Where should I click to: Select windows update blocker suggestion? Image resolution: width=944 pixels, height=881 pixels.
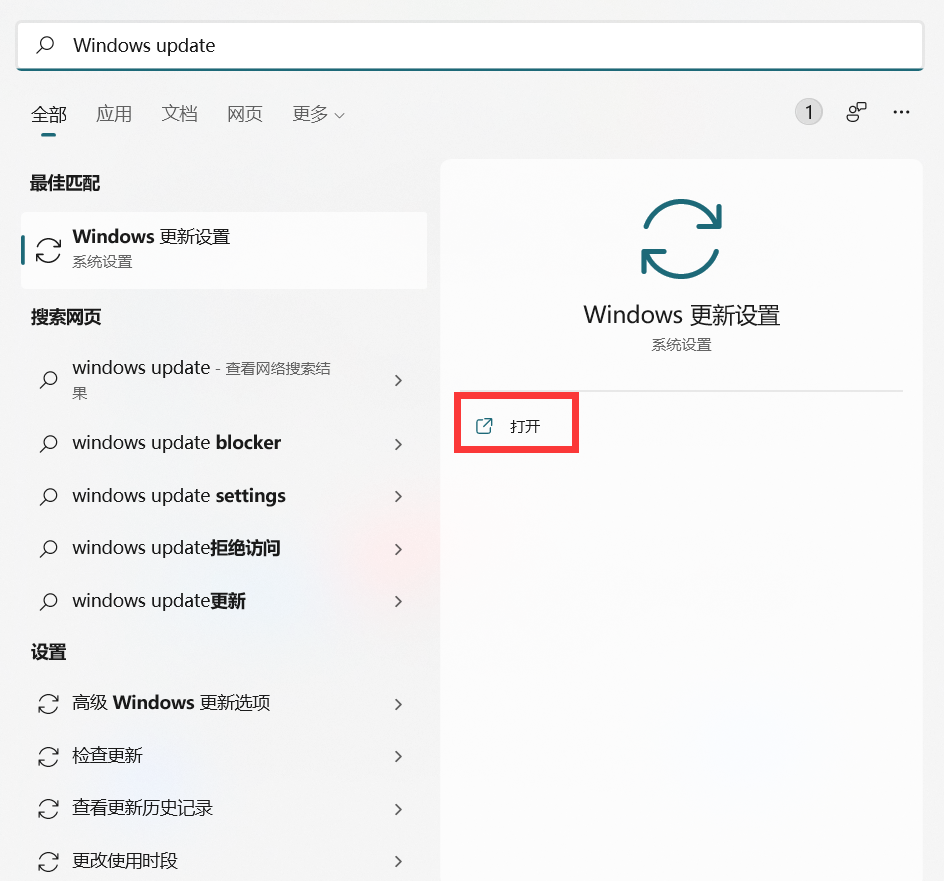pyautogui.click(x=224, y=443)
